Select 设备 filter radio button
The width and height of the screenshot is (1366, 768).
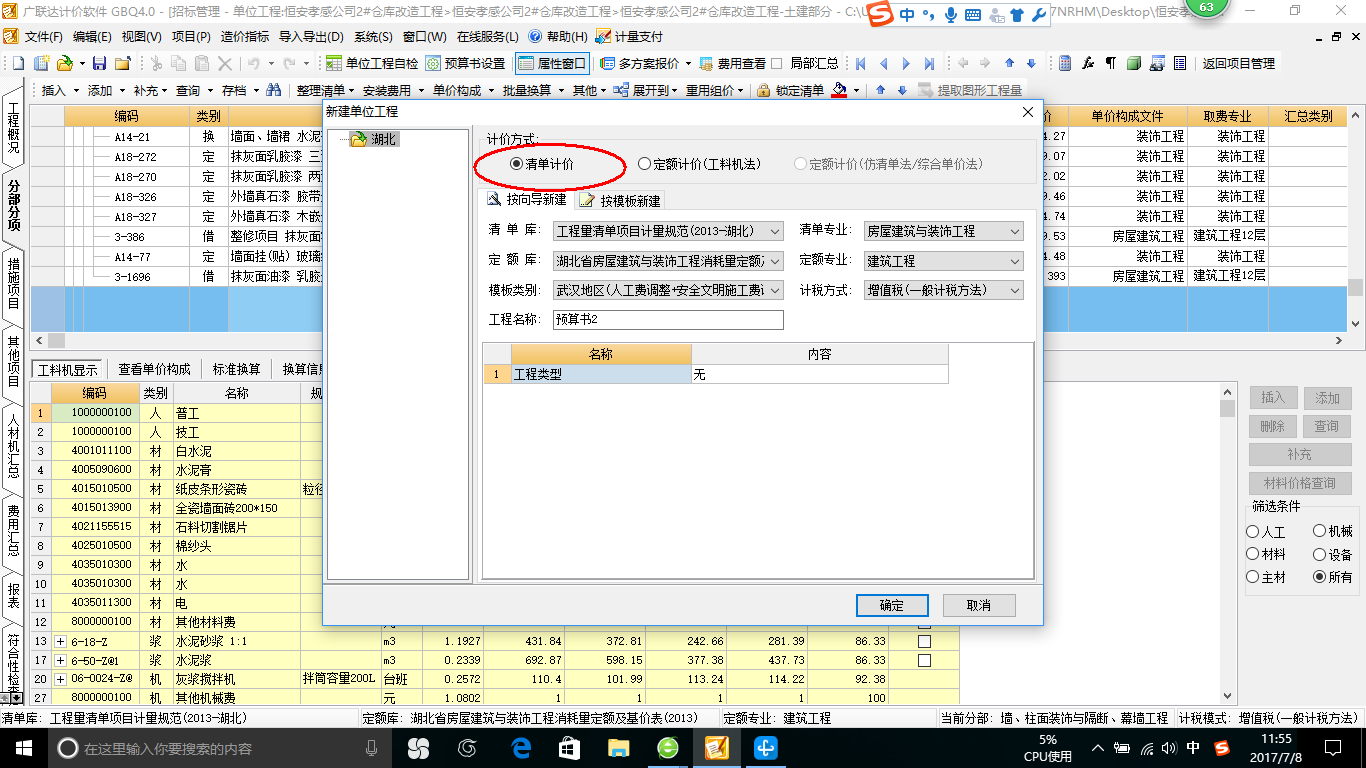[1320, 554]
